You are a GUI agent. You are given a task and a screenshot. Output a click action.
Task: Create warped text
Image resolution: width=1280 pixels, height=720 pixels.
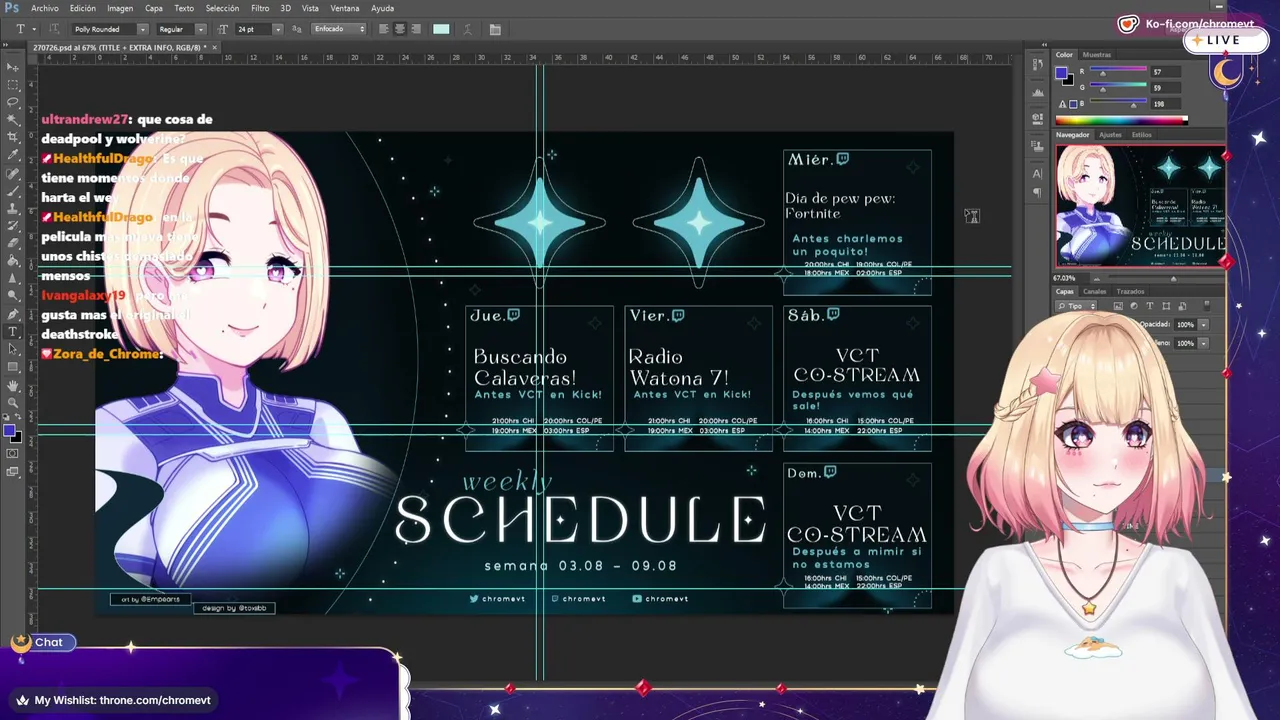[x=468, y=29]
